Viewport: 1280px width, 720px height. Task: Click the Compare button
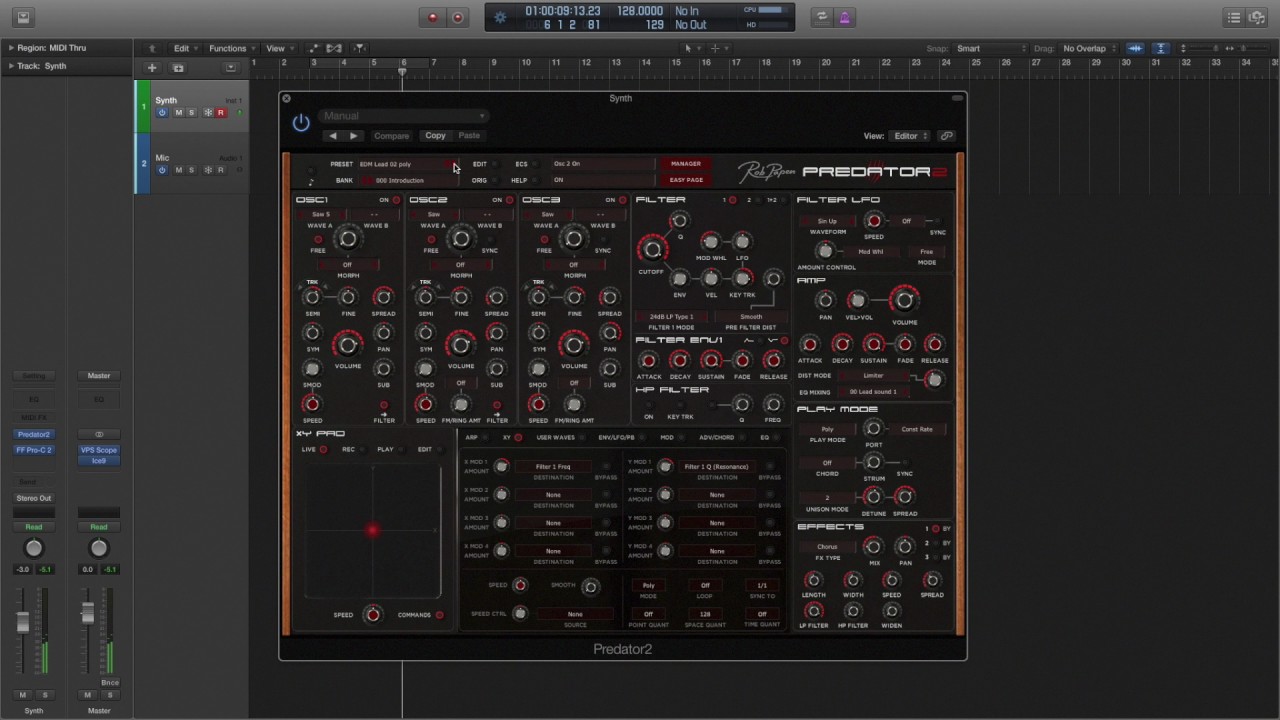(x=391, y=136)
